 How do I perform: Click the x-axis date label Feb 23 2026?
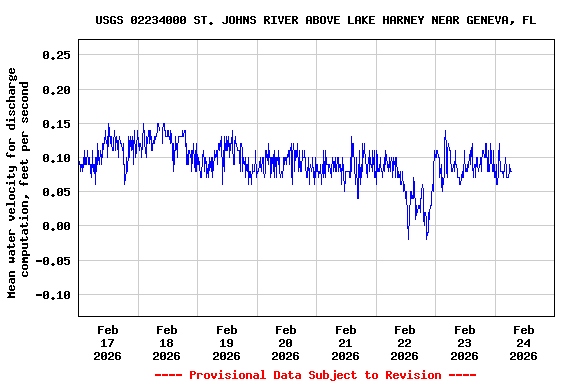point(464,343)
